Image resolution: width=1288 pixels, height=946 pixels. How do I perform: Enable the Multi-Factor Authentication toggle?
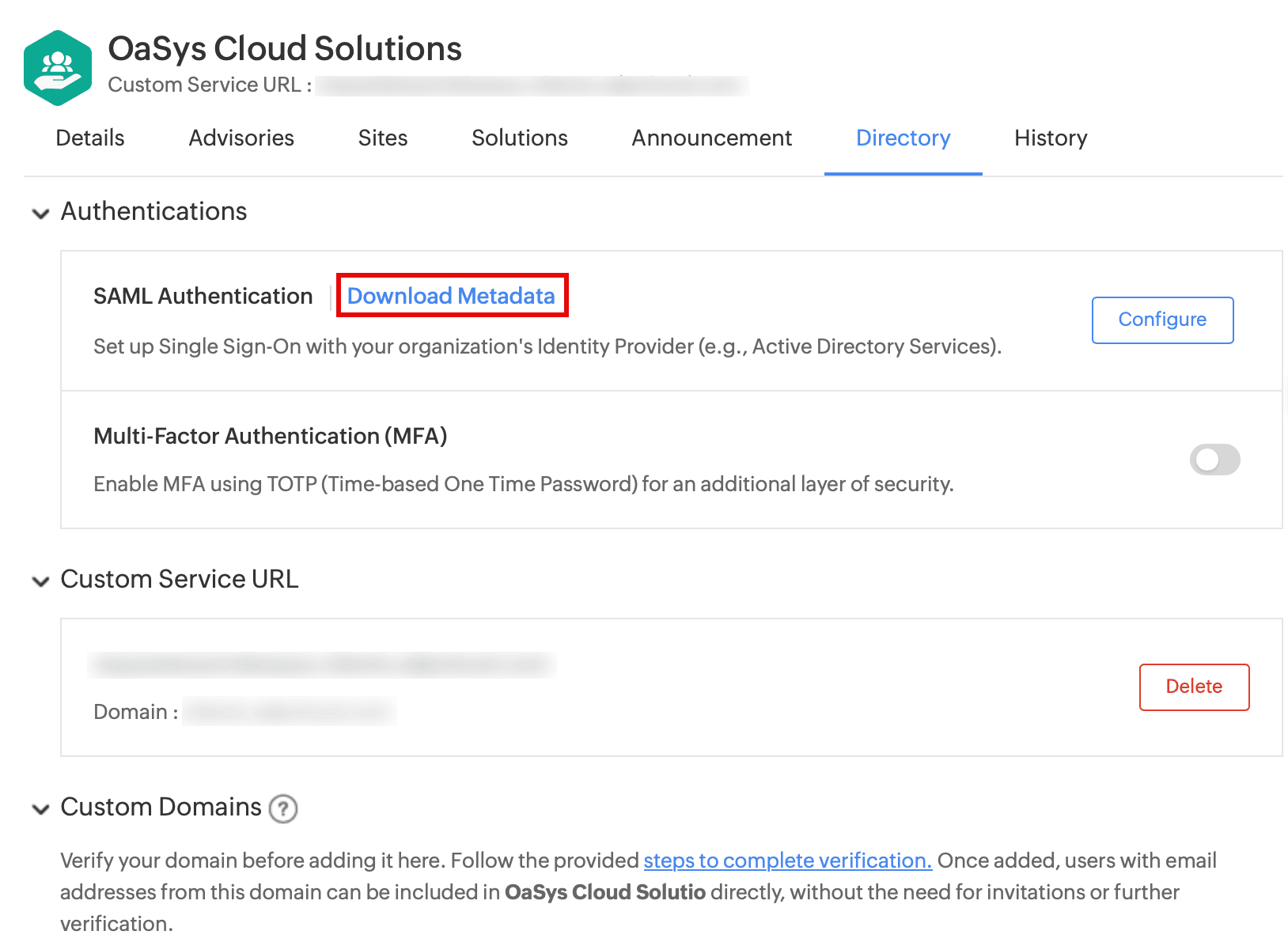[1214, 460]
